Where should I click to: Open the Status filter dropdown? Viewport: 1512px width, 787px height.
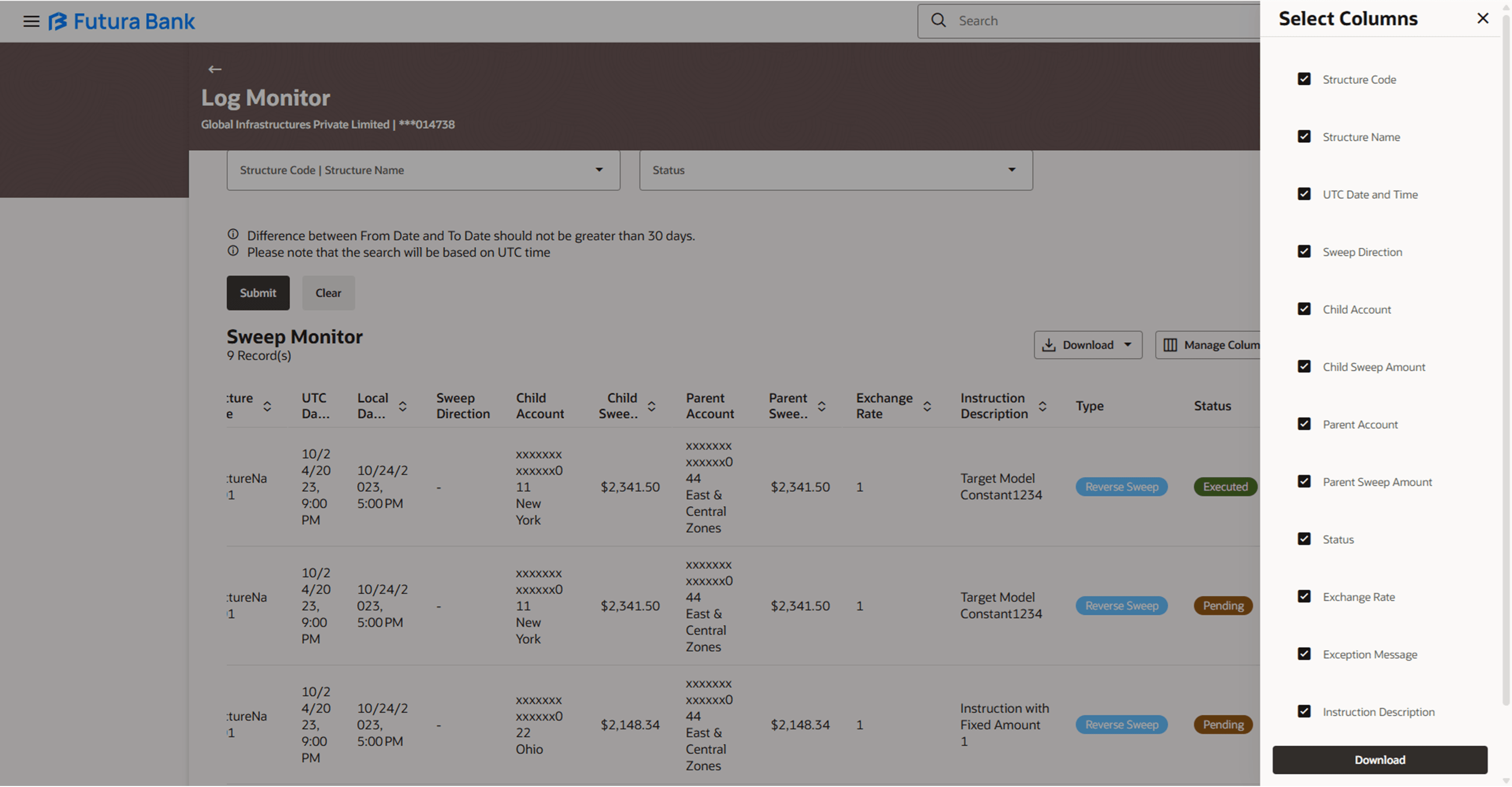(835, 170)
